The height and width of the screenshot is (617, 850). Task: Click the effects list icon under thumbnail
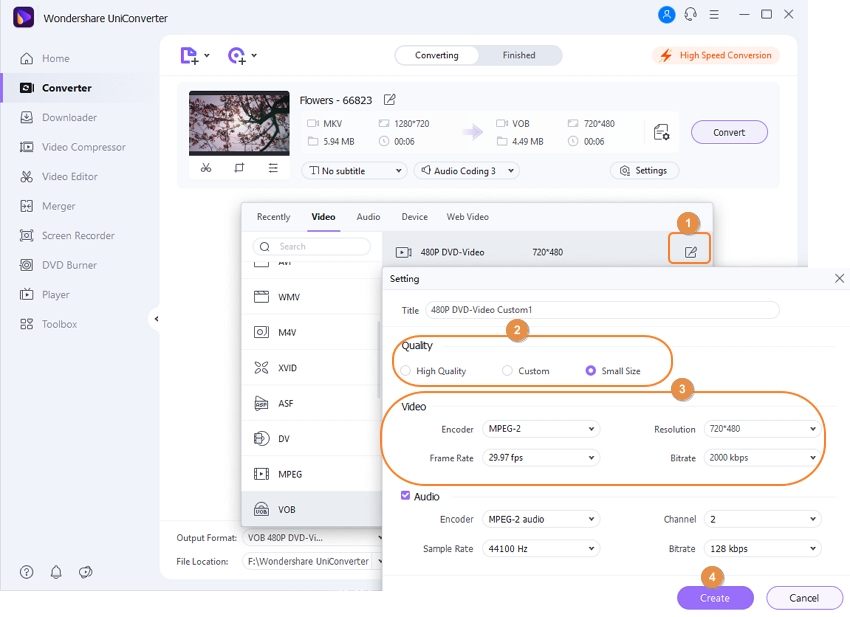point(273,168)
